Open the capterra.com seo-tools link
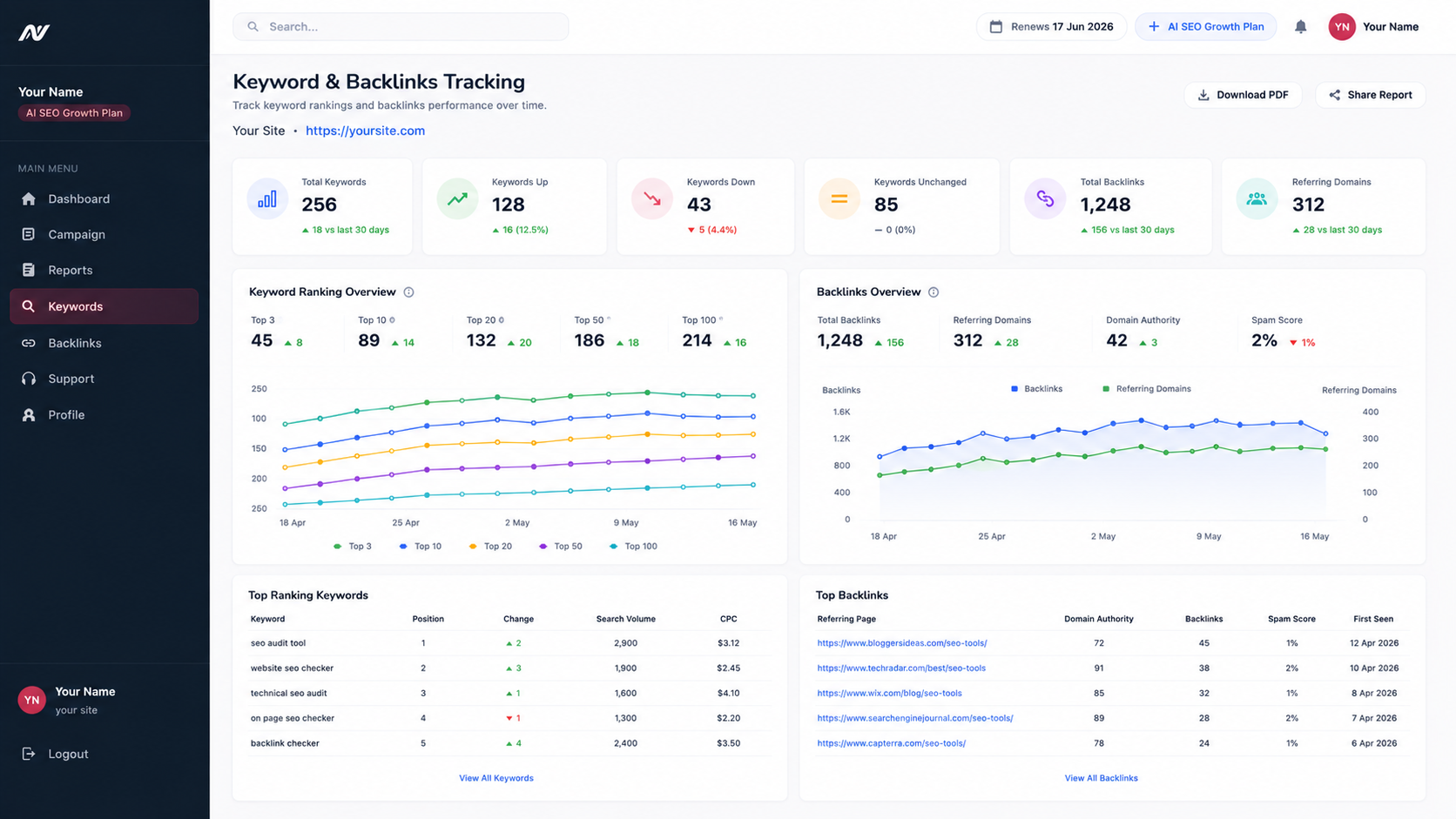The height and width of the screenshot is (819, 1456). pos(891,743)
